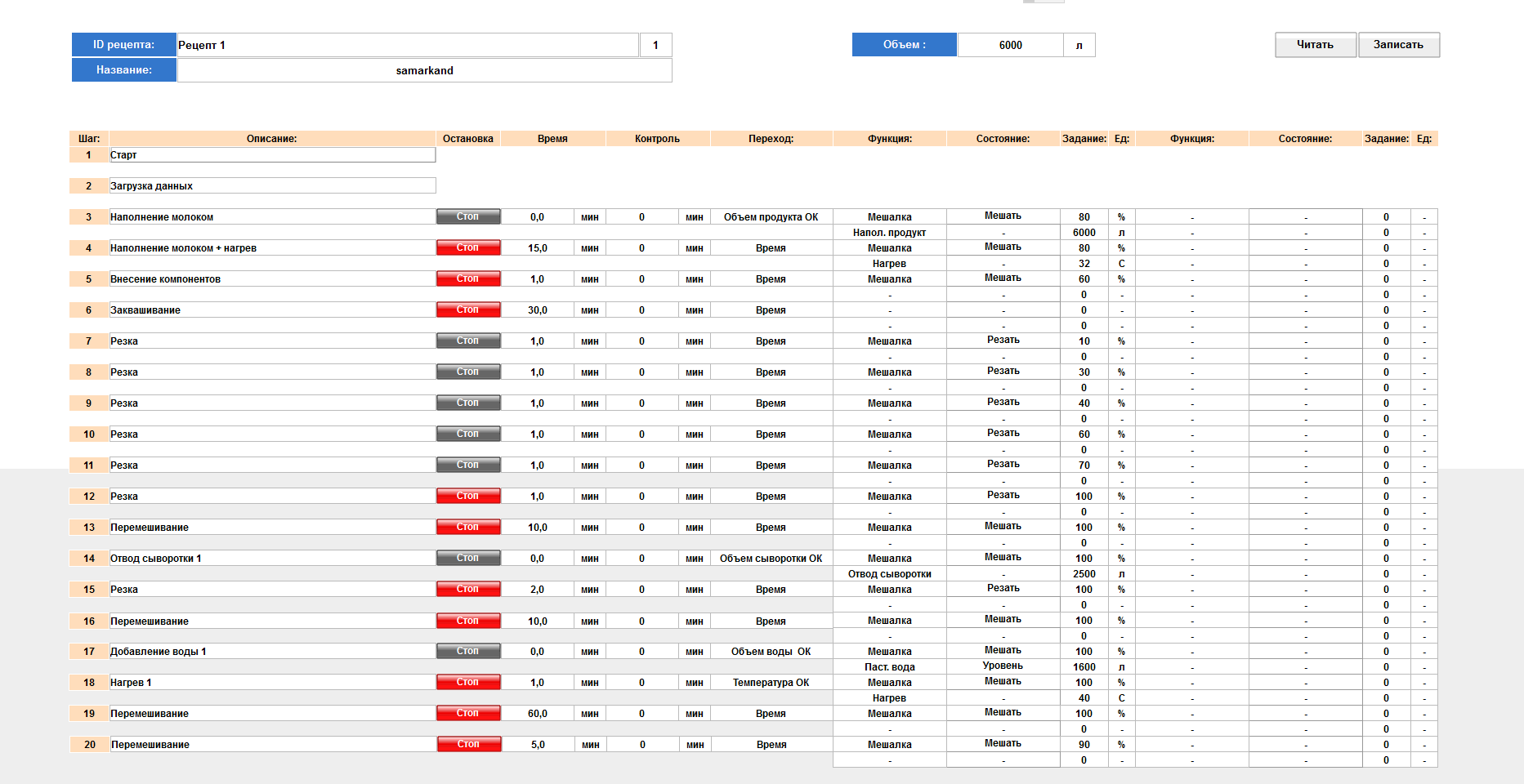Click the 2500 task value cell
The height and width of the screenshot is (784, 1524).
pyautogui.click(x=1084, y=574)
